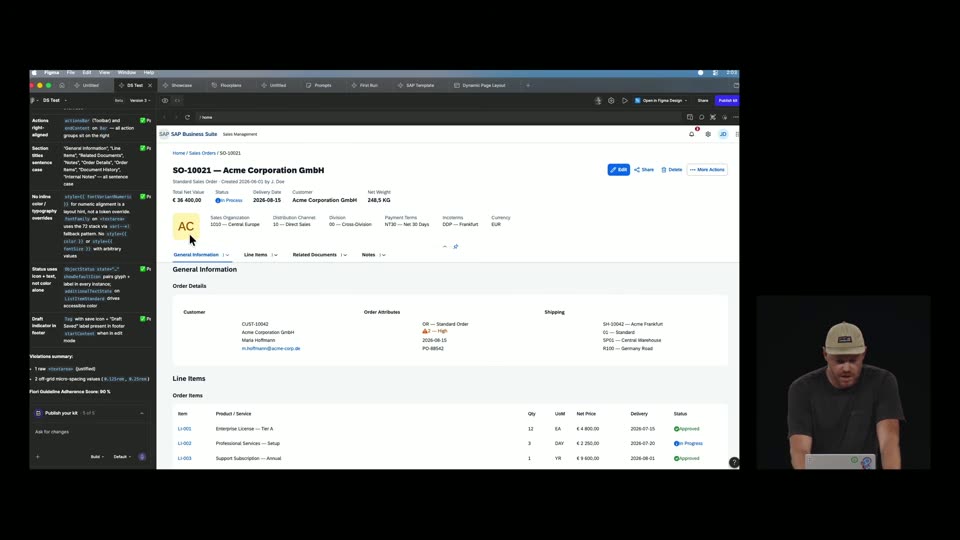960x540 pixels.
Task: Toggle No inline color overrides check mark
Action: point(143,197)
